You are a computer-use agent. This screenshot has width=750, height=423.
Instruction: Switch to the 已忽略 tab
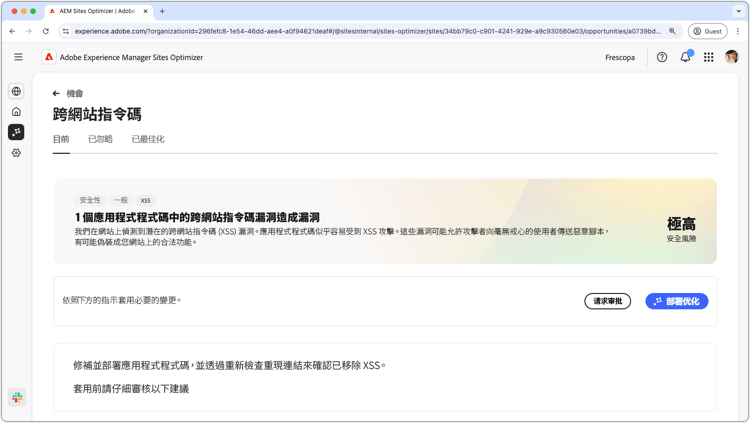(100, 139)
